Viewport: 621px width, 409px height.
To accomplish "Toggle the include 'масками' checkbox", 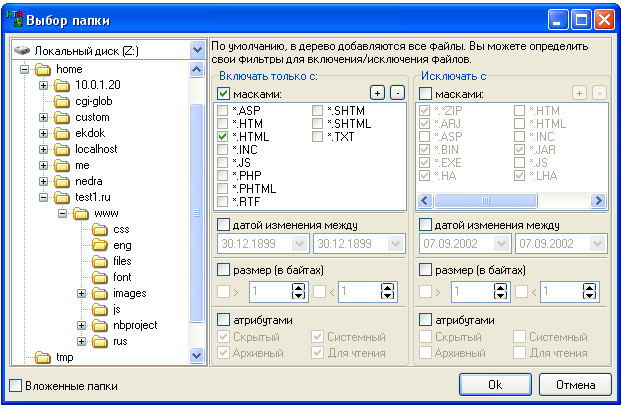I will point(223,94).
